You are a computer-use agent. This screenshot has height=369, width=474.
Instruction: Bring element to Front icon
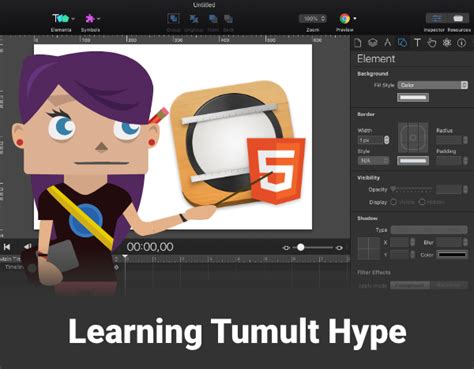[213, 19]
